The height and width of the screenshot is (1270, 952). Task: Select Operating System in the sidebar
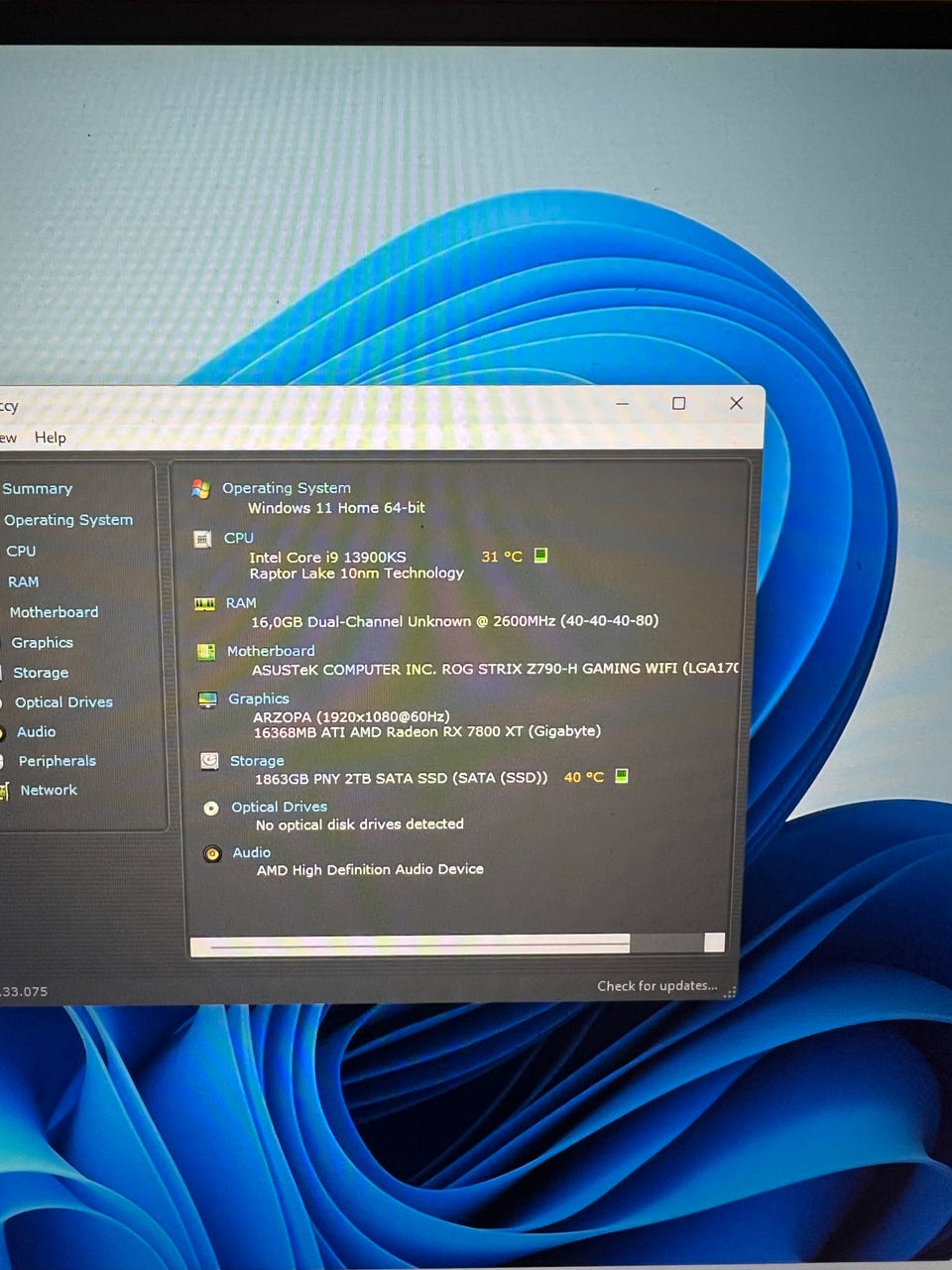coord(68,520)
